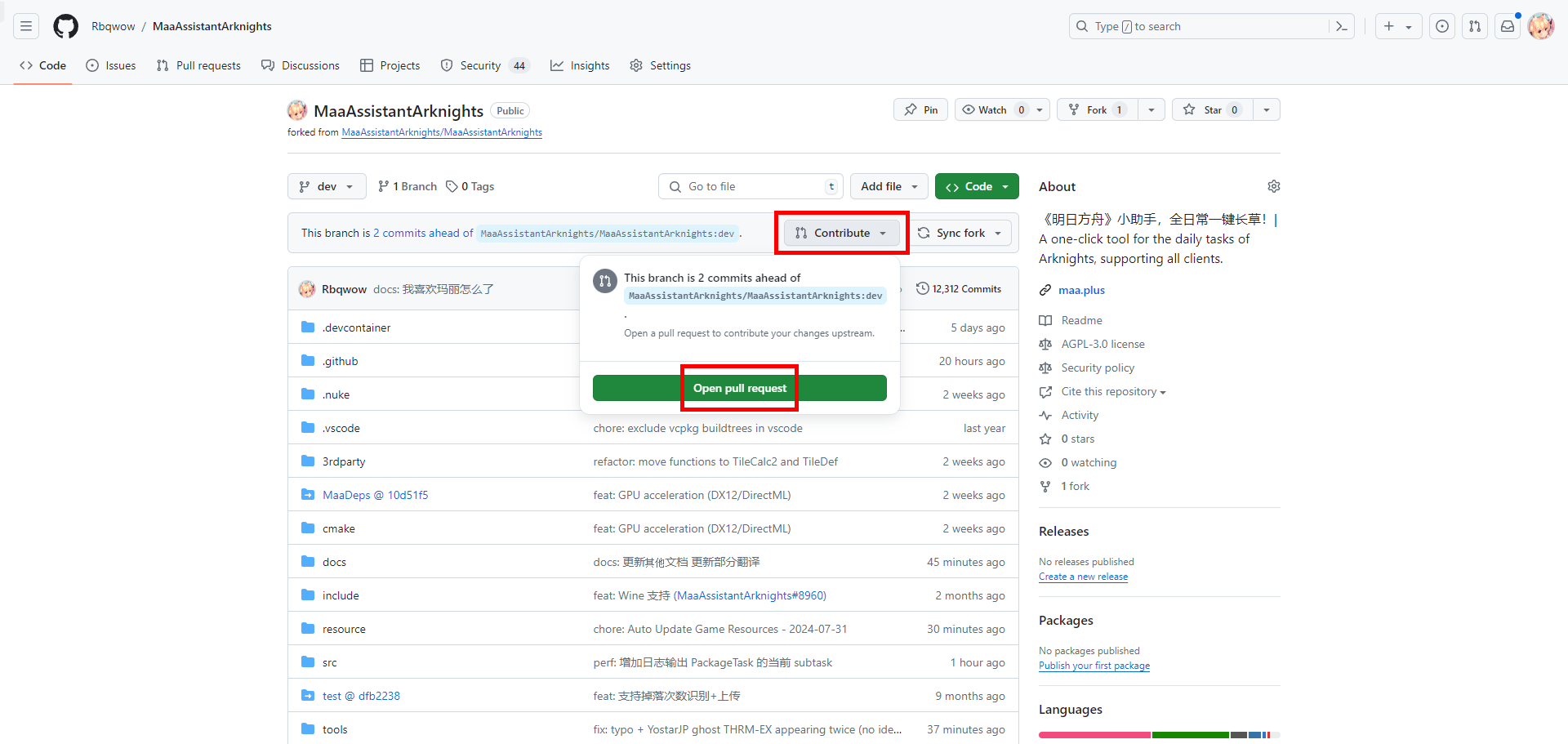Go to GitHub homepage via Octocat logo
The image size is (1568, 744).
[65, 26]
